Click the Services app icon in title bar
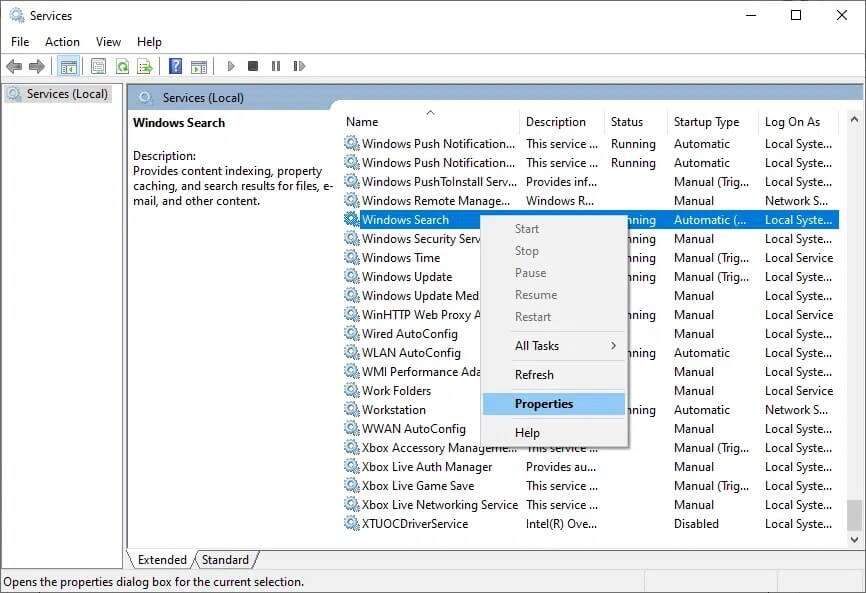Viewport: 866px width, 593px height. click(17, 15)
